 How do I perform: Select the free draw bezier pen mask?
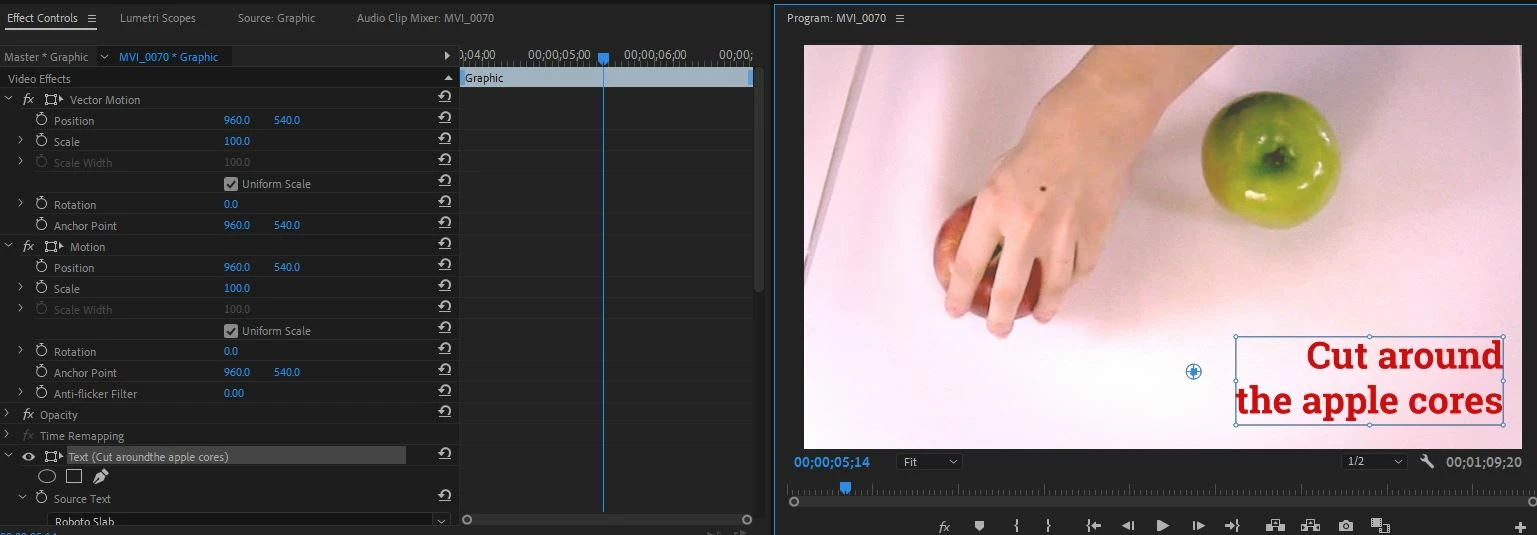click(x=100, y=477)
